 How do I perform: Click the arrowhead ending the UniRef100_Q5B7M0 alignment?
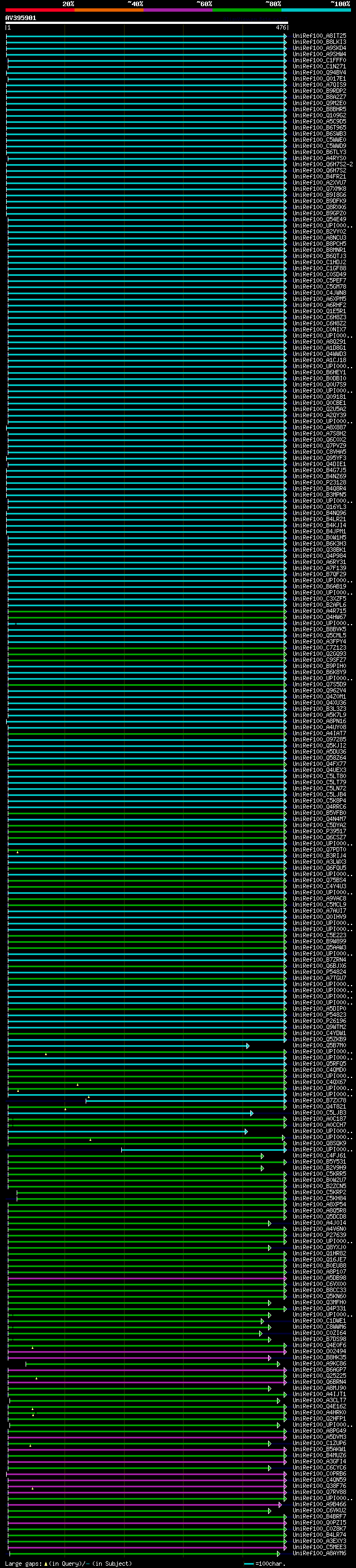(x=248, y=1046)
